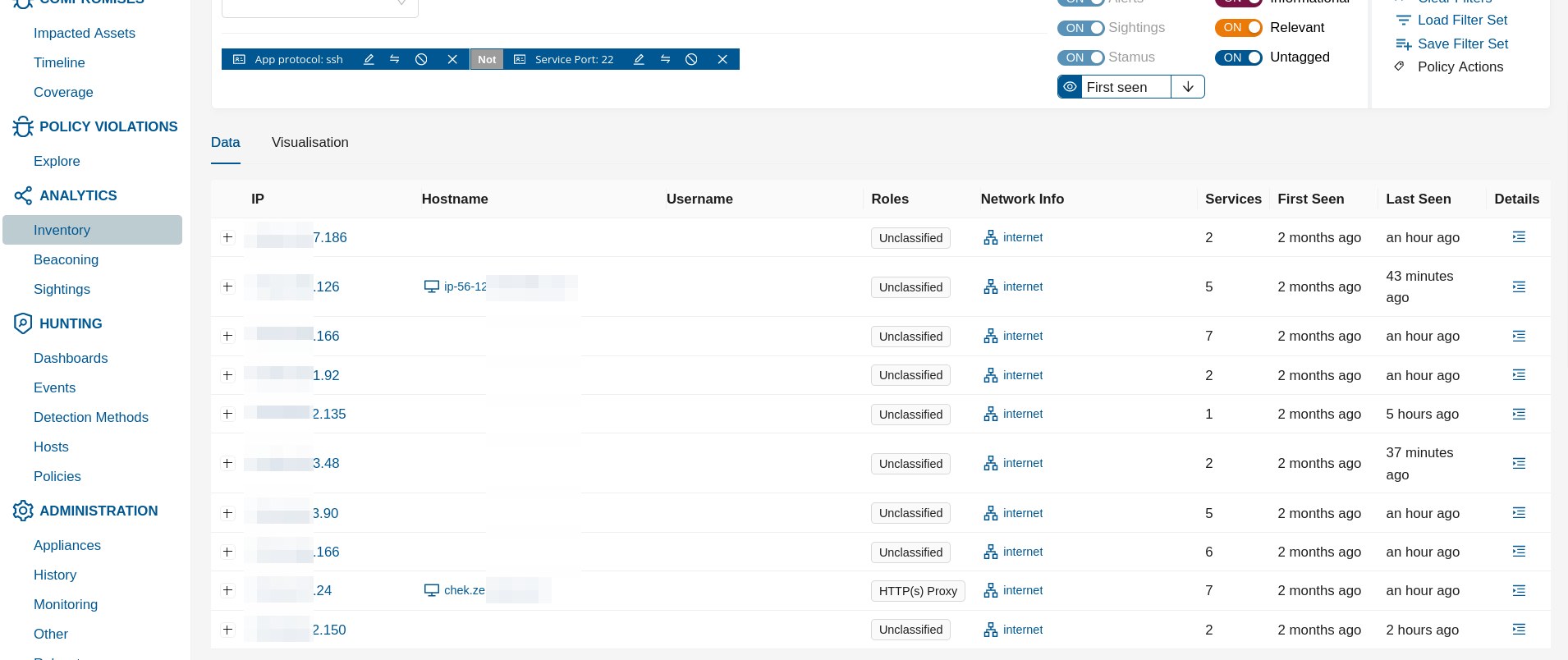Open the IP address ending in 3.48
The width and height of the screenshot is (1568, 660).
pyautogui.click(x=325, y=464)
